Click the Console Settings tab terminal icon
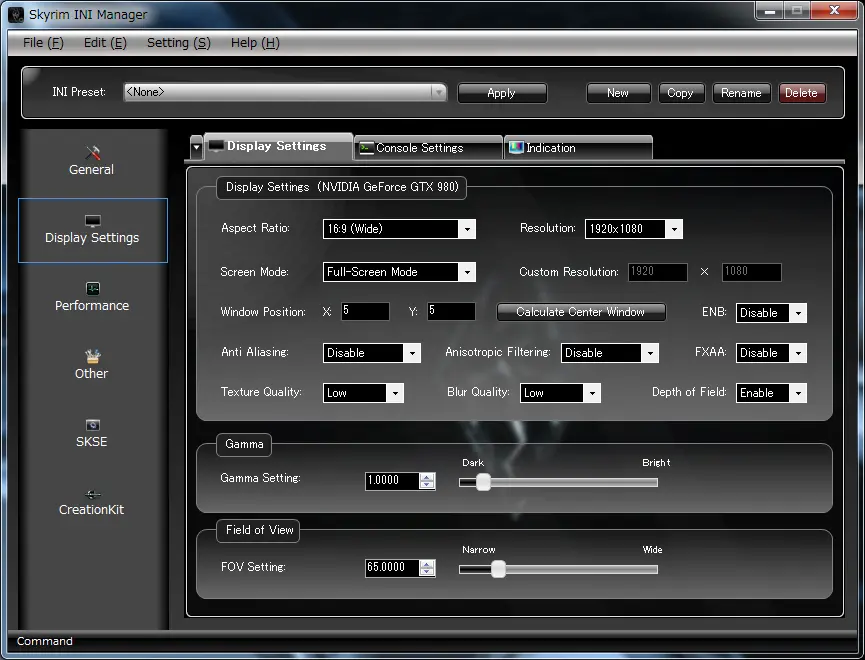This screenshot has width=865, height=660. pyautogui.click(x=366, y=148)
